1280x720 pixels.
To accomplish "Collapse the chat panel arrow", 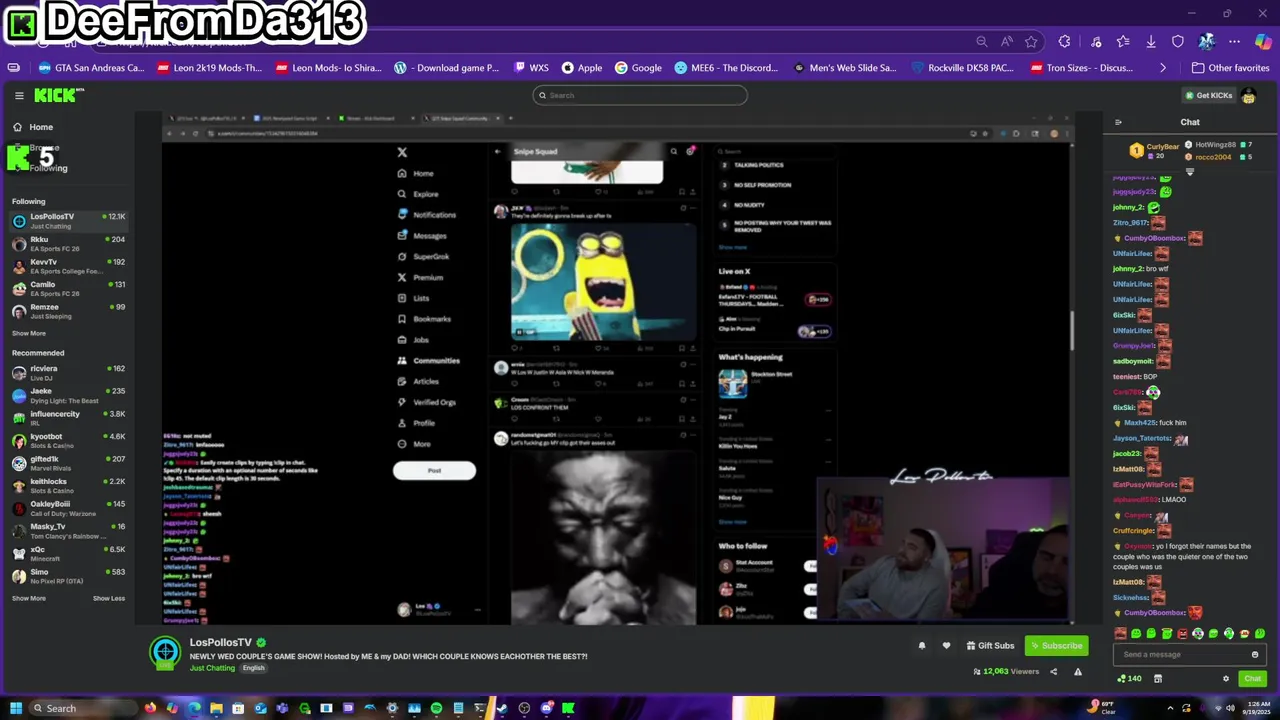I will click(x=1118, y=122).
